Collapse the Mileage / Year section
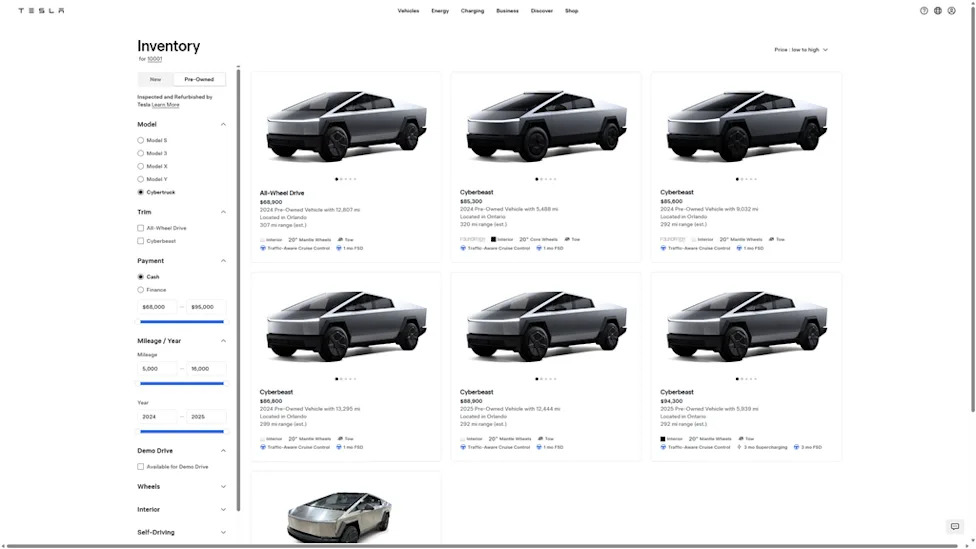The image size is (976, 549). click(223, 341)
